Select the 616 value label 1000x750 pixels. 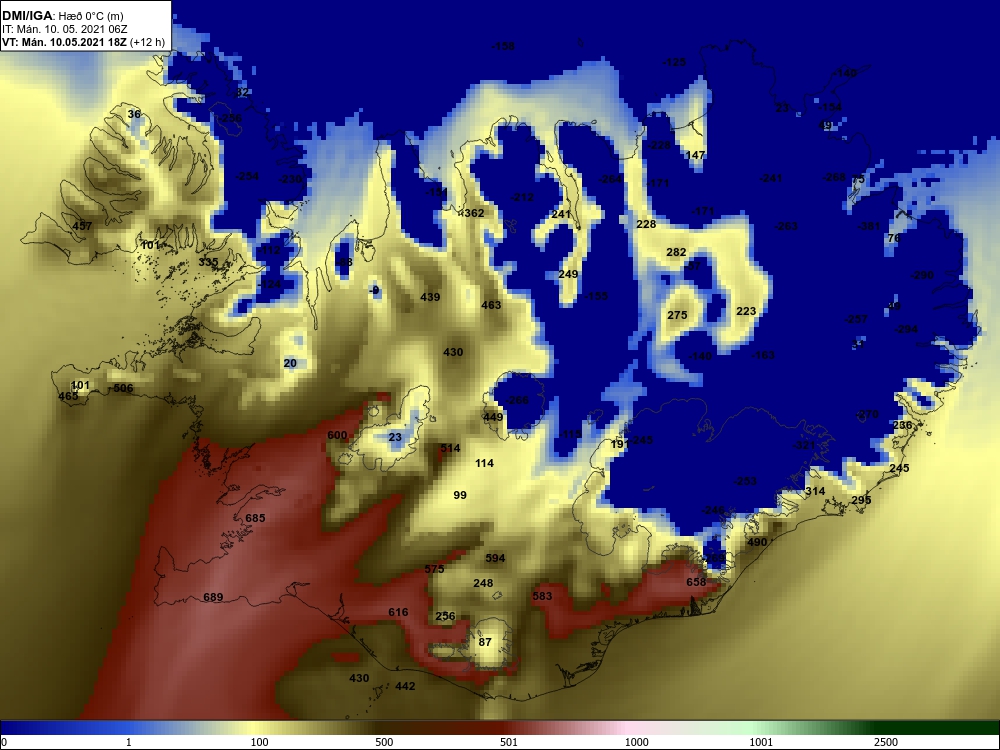398,612
